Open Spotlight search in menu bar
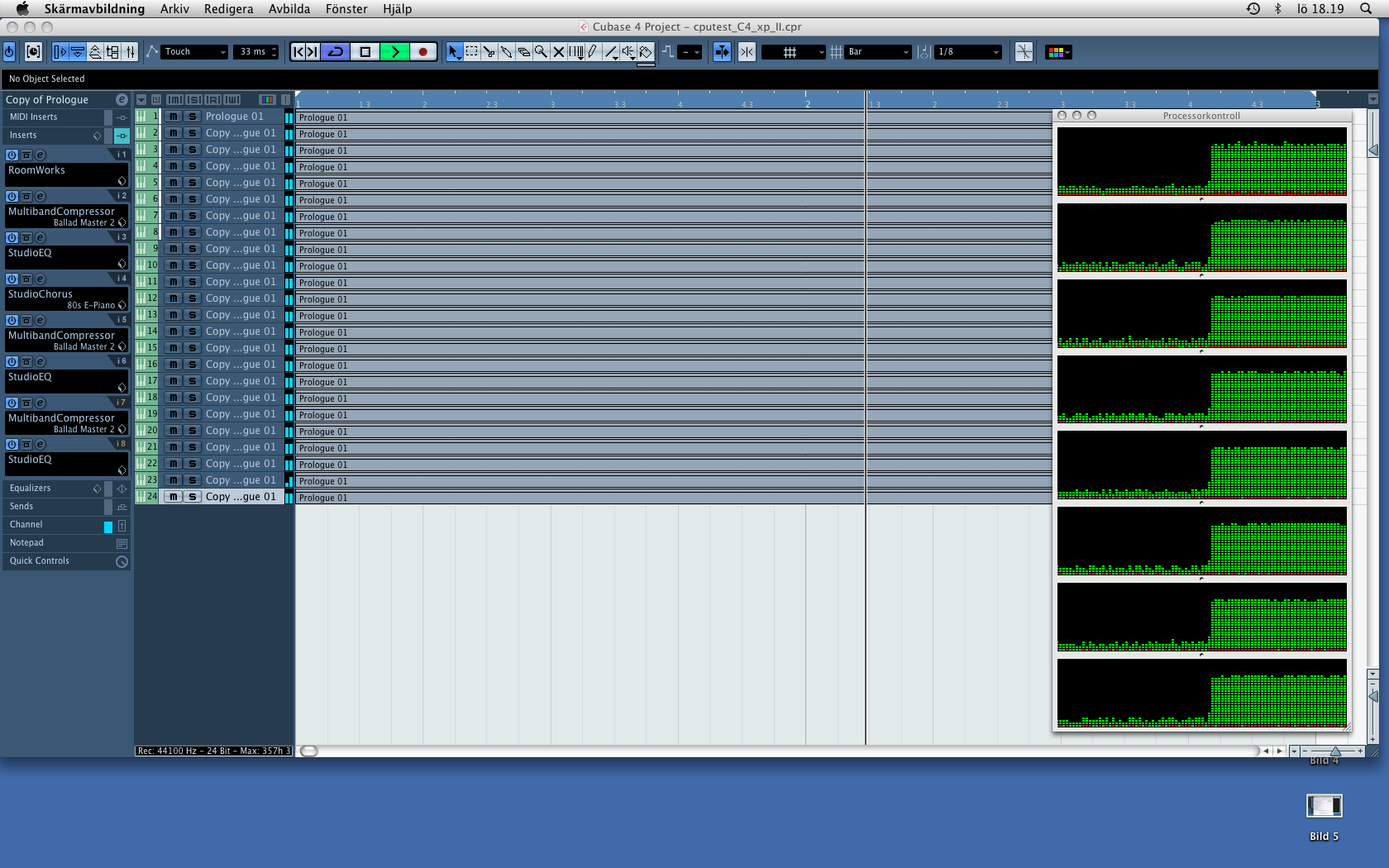Screen dimensions: 1389x868 click(x=1366, y=9)
